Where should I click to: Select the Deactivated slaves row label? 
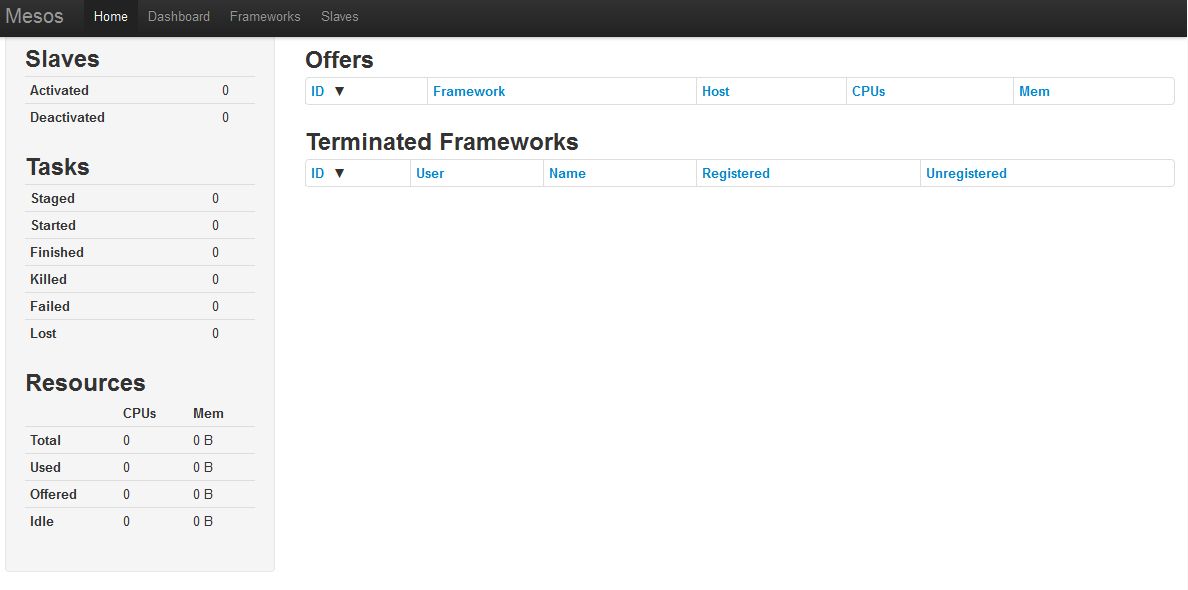67,117
